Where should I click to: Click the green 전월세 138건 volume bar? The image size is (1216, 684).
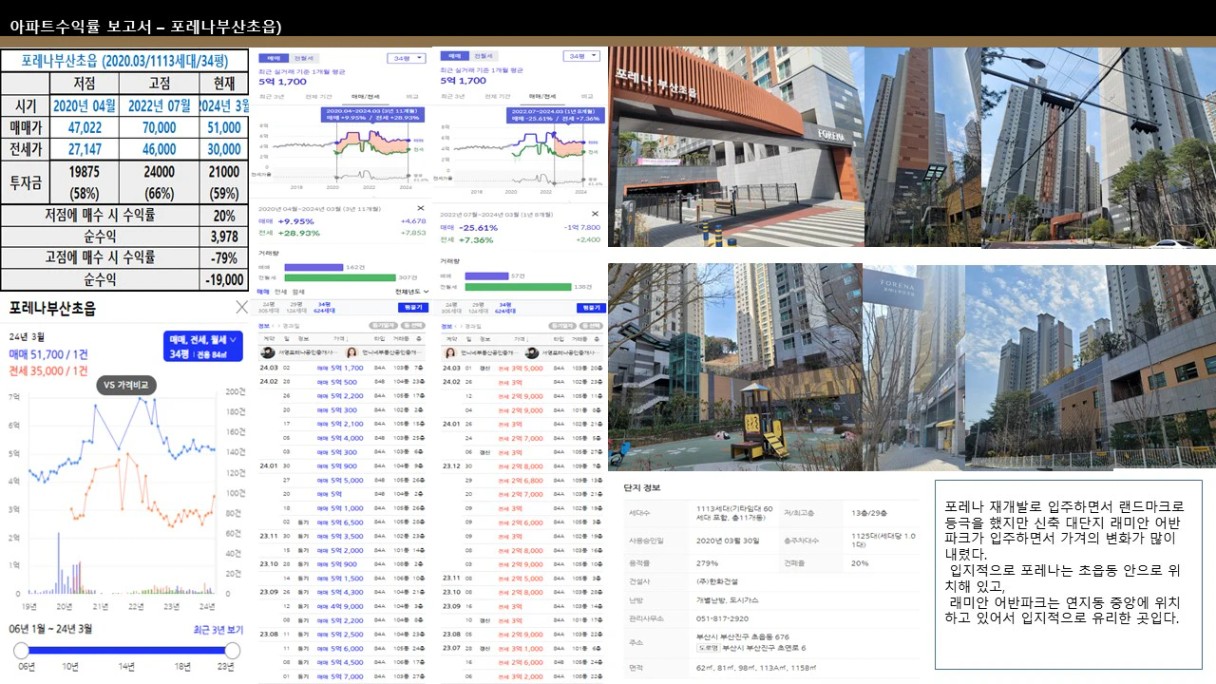point(517,288)
